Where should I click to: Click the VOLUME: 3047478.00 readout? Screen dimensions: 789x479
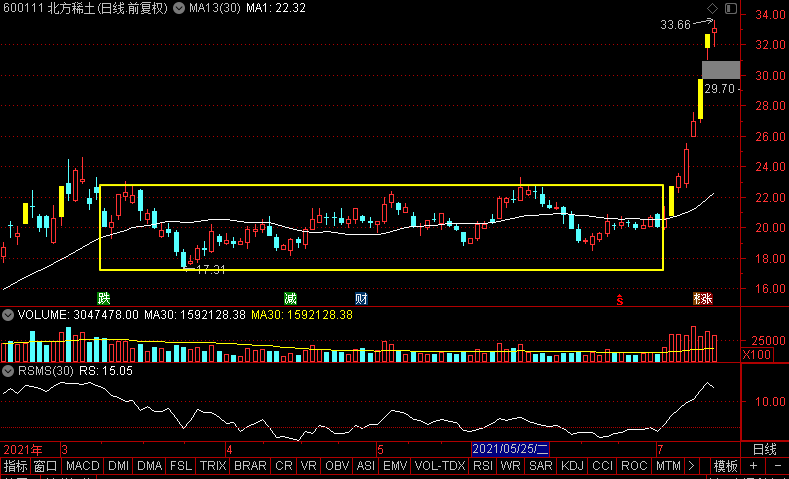[78, 315]
